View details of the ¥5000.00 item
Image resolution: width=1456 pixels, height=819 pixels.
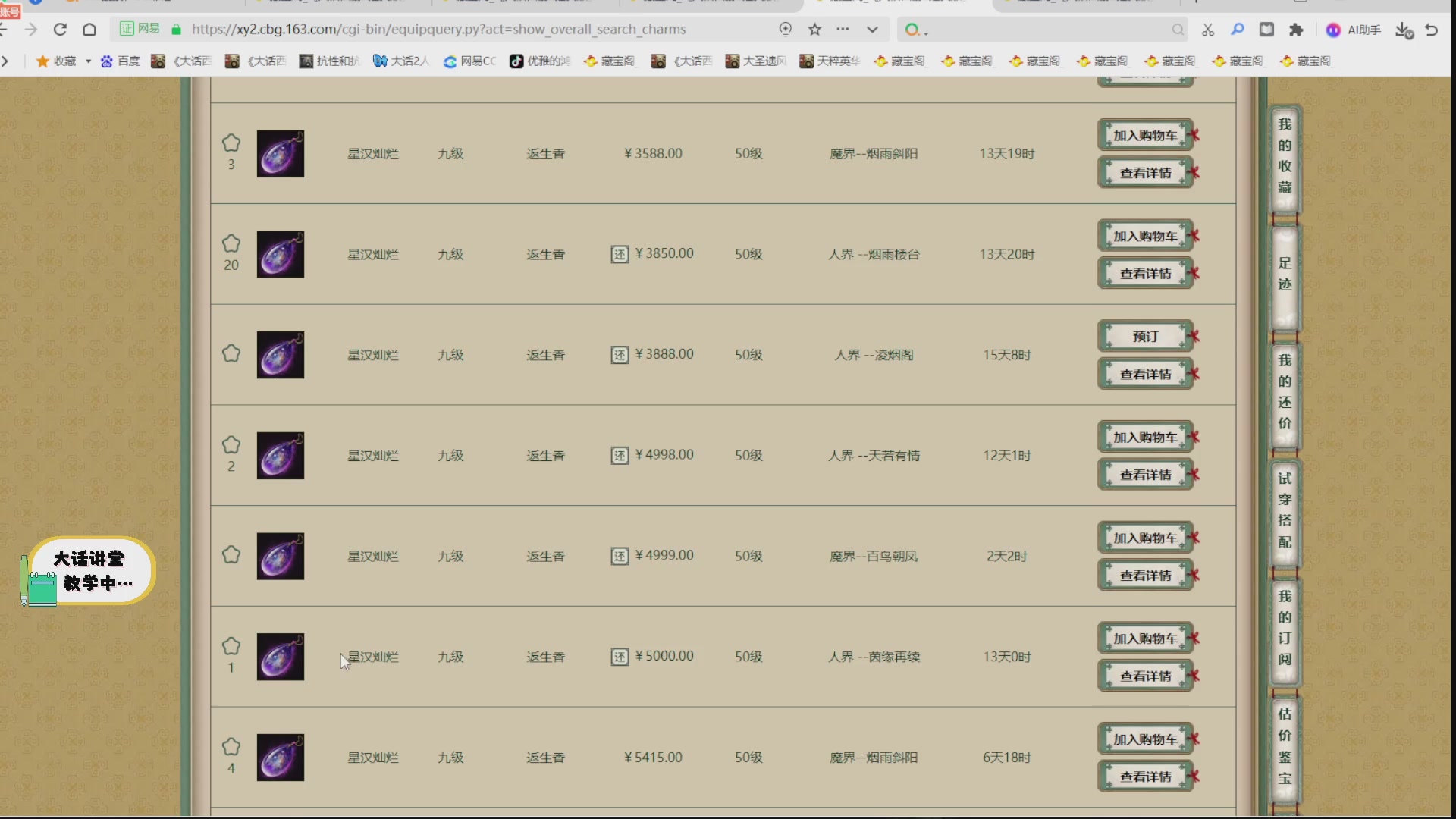[x=1146, y=676]
